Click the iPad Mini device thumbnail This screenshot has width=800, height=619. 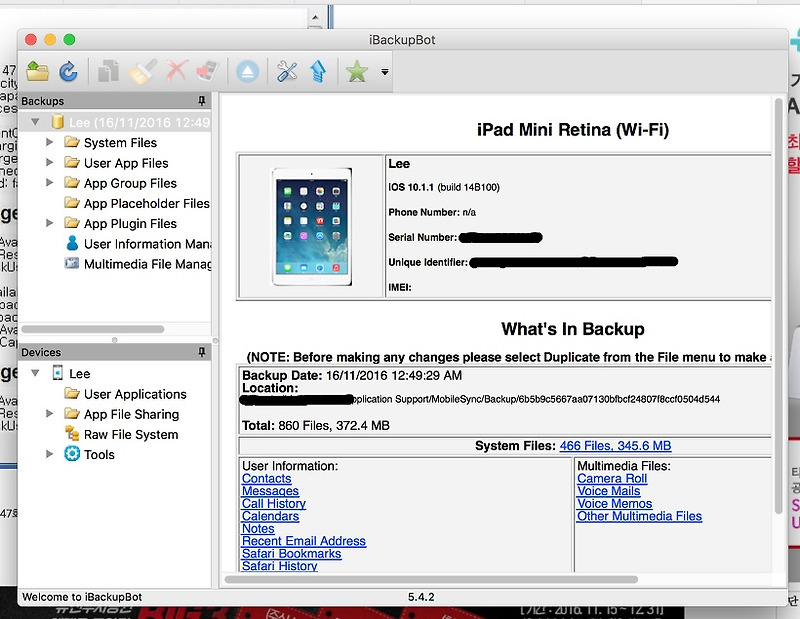pos(312,226)
